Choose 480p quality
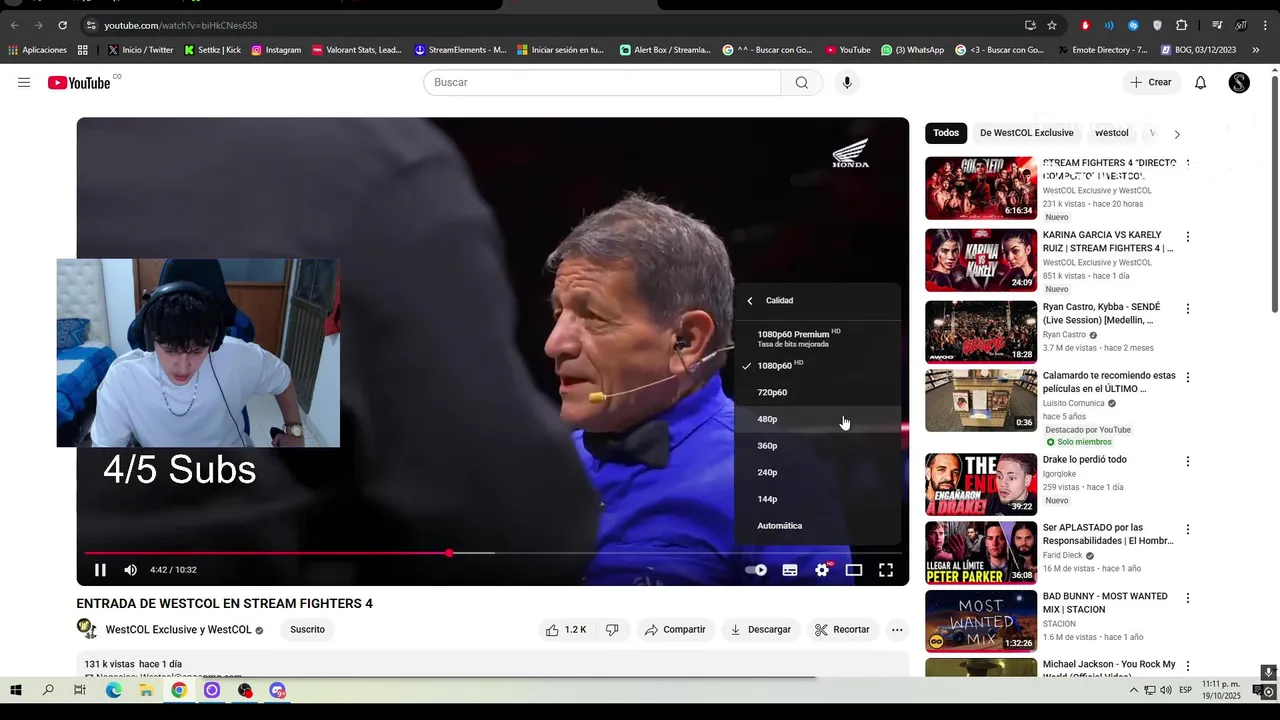Viewport: 1280px width, 720px height. [x=817, y=419]
